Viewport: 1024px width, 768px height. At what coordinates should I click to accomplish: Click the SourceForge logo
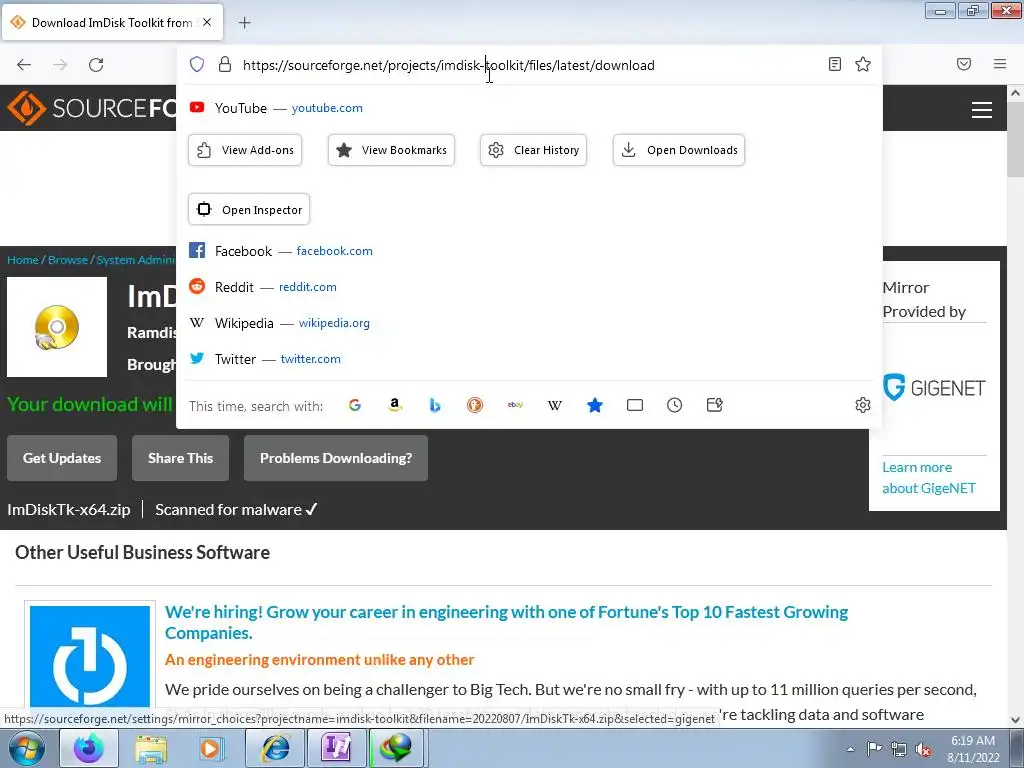pos(91,108)
